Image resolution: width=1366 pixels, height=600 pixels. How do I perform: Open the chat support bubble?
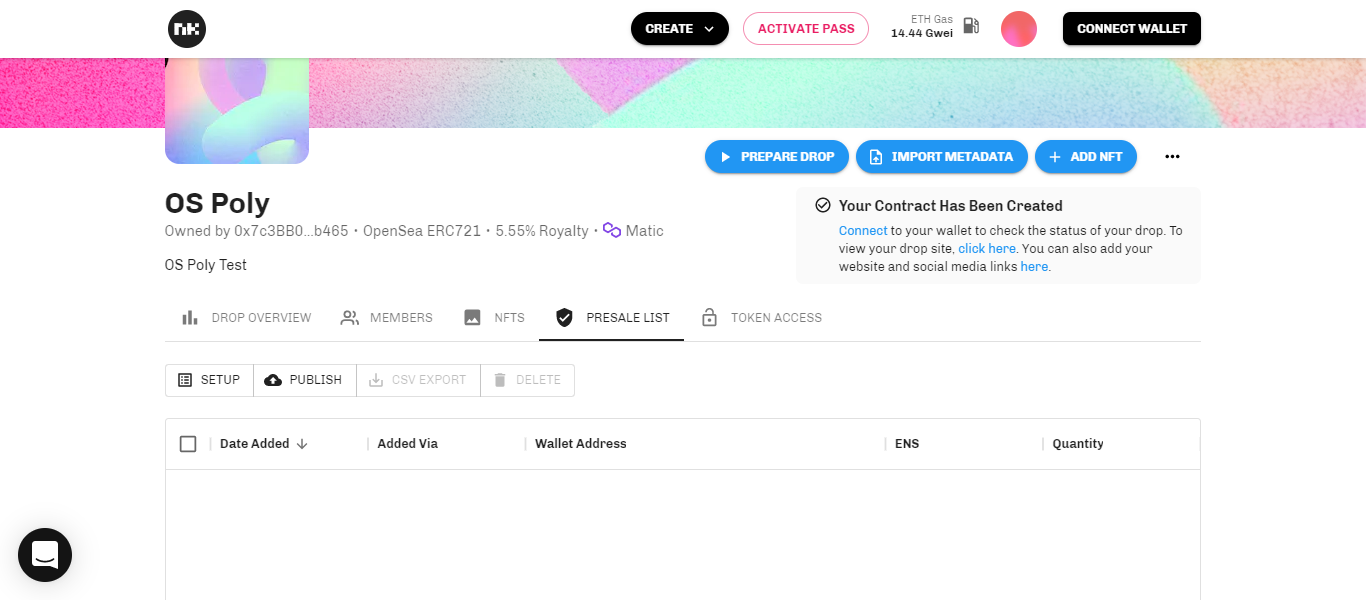[x=45, y=555]
